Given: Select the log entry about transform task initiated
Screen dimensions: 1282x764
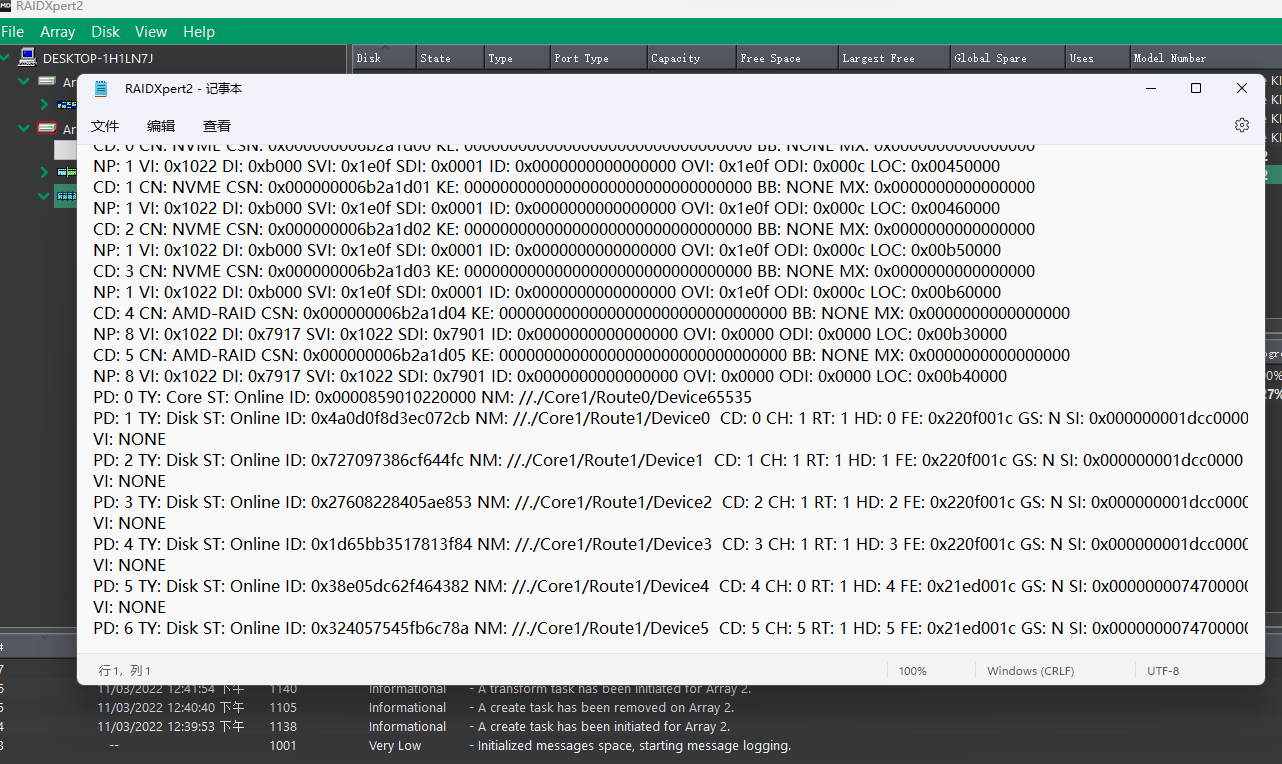Looking at the screenshot, I should 610,689.
